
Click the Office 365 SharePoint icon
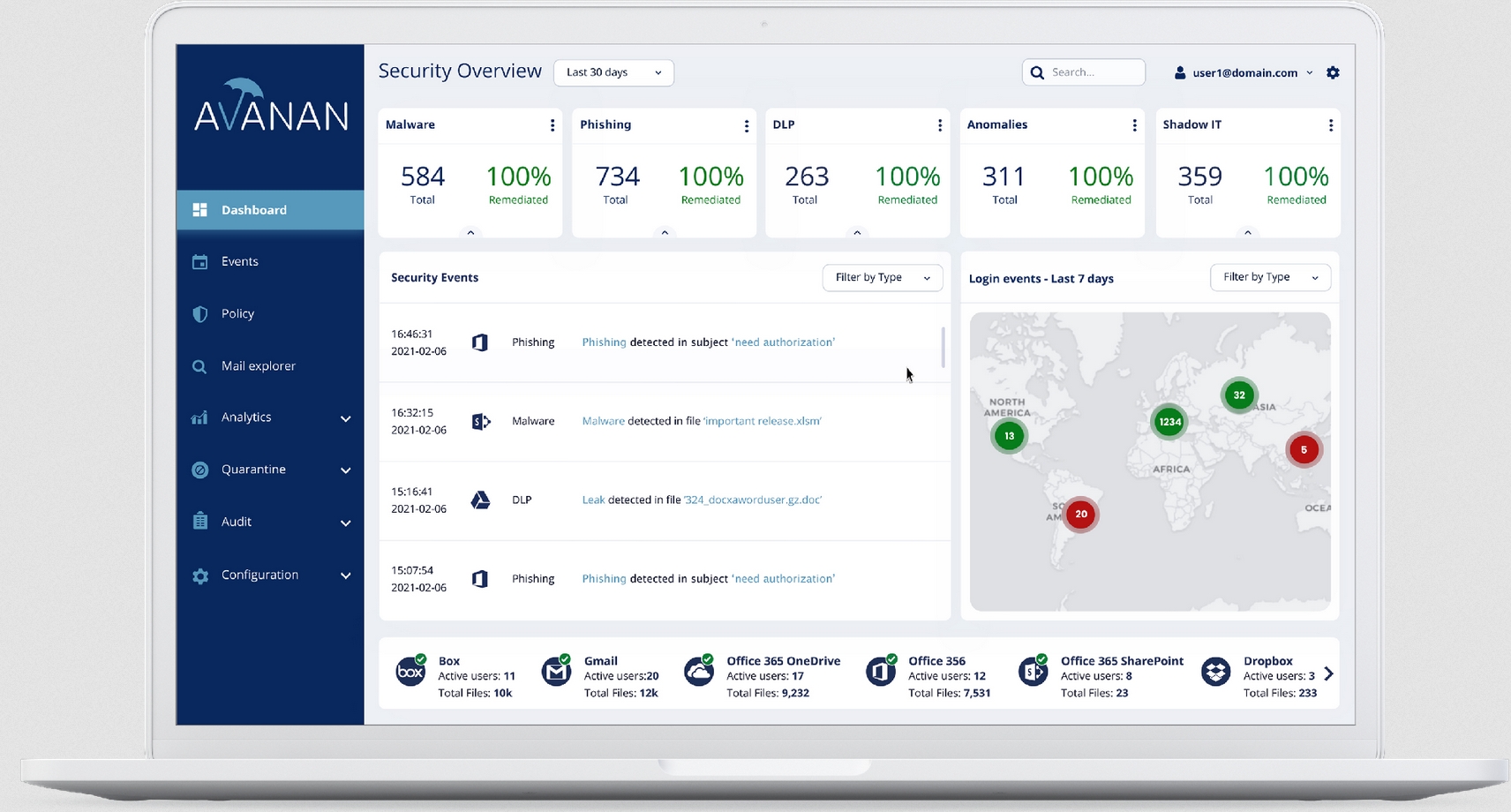coord(1032,673)
